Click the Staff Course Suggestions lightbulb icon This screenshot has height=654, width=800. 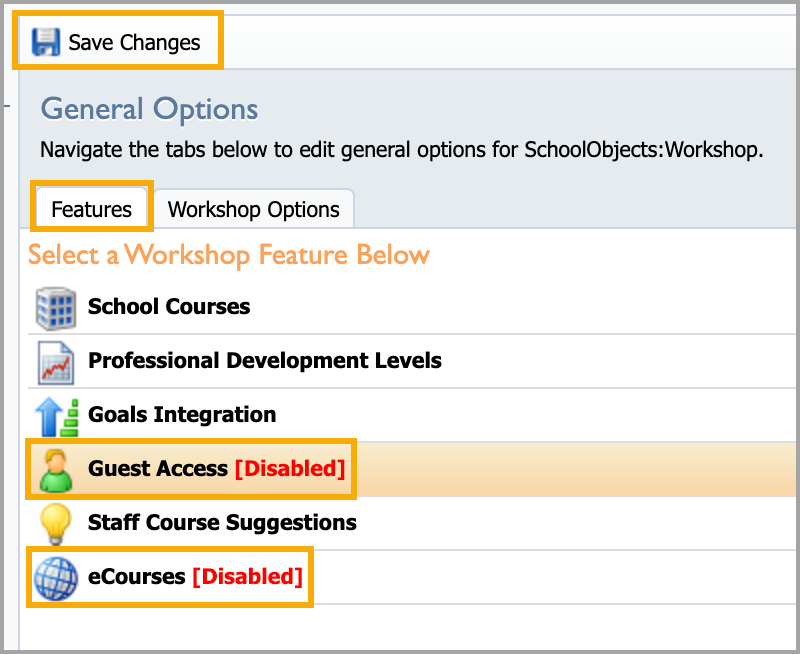(x=56, y=523)
